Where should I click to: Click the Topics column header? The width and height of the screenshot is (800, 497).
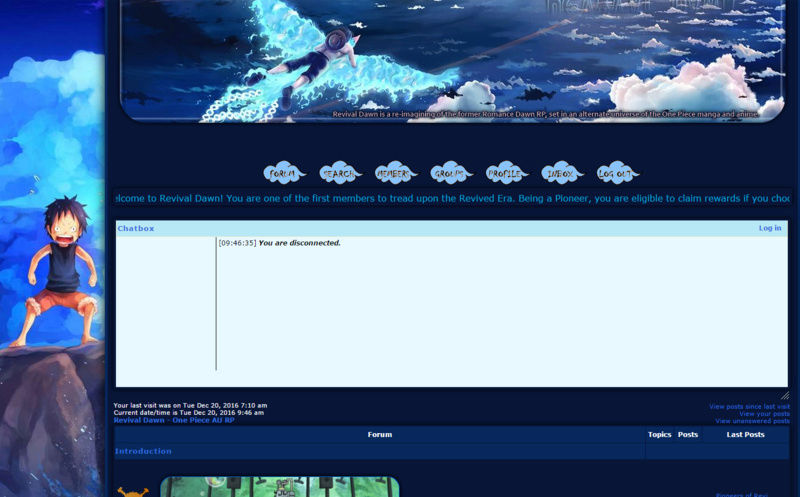pyautogui.click(x=659, y=435)
